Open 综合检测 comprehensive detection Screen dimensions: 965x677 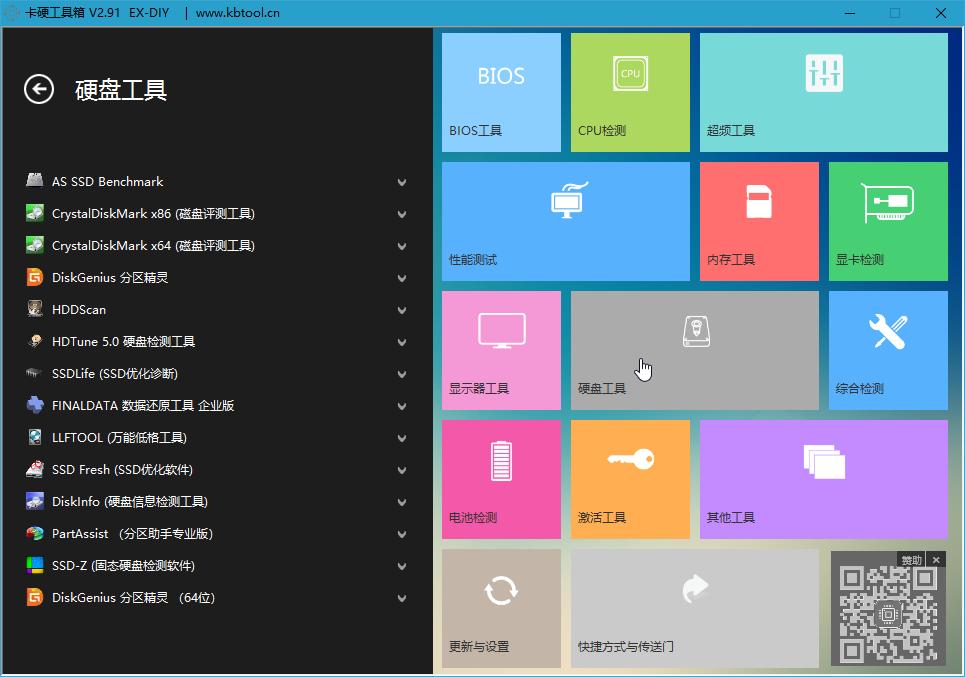(887, 350)
